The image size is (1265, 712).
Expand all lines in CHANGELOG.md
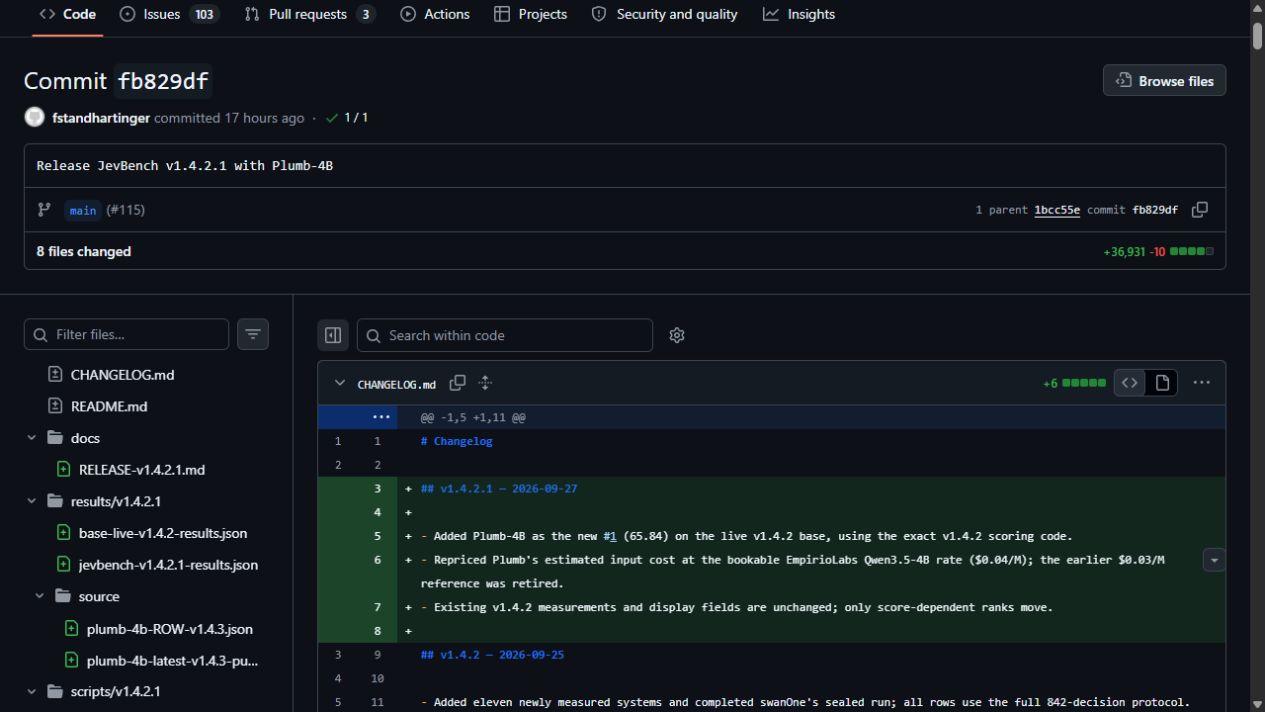[x=485, y=383]
